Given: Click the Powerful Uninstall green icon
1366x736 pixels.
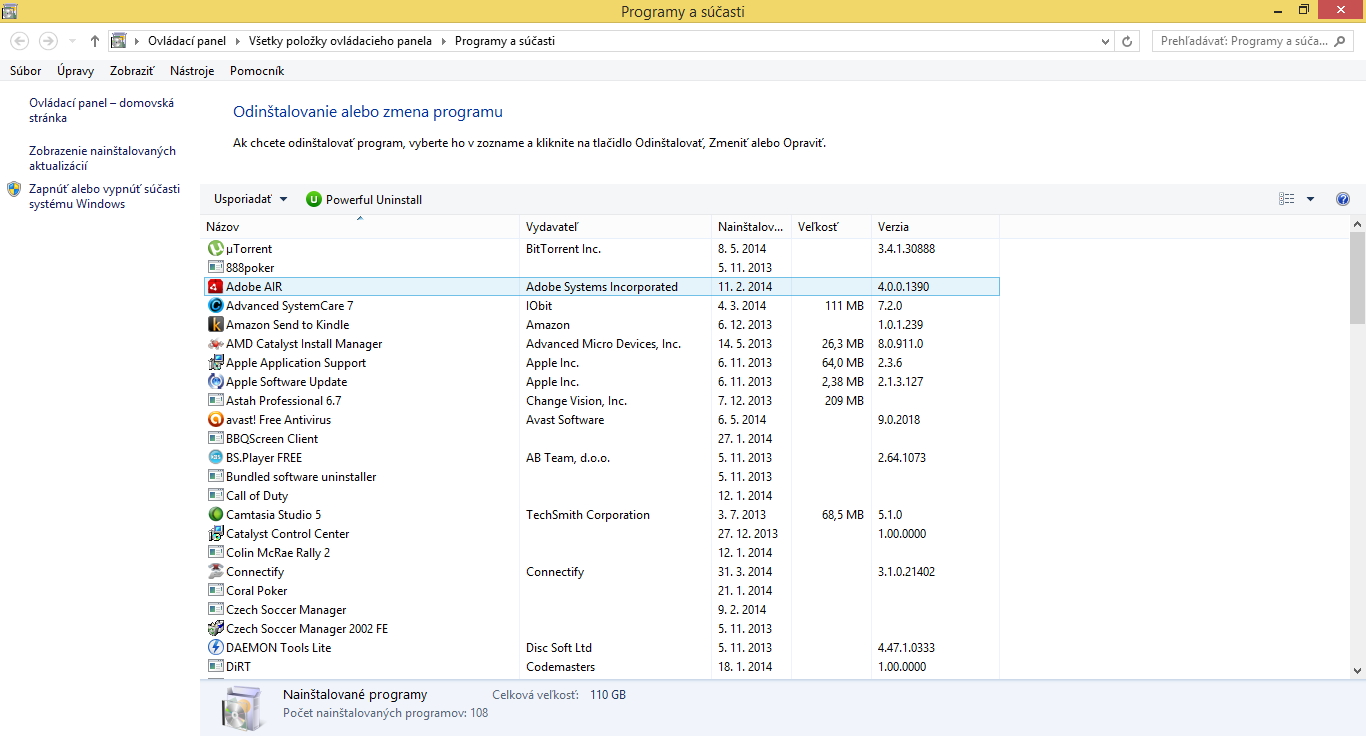Looking at the screenshot, I should pos(314,199).
